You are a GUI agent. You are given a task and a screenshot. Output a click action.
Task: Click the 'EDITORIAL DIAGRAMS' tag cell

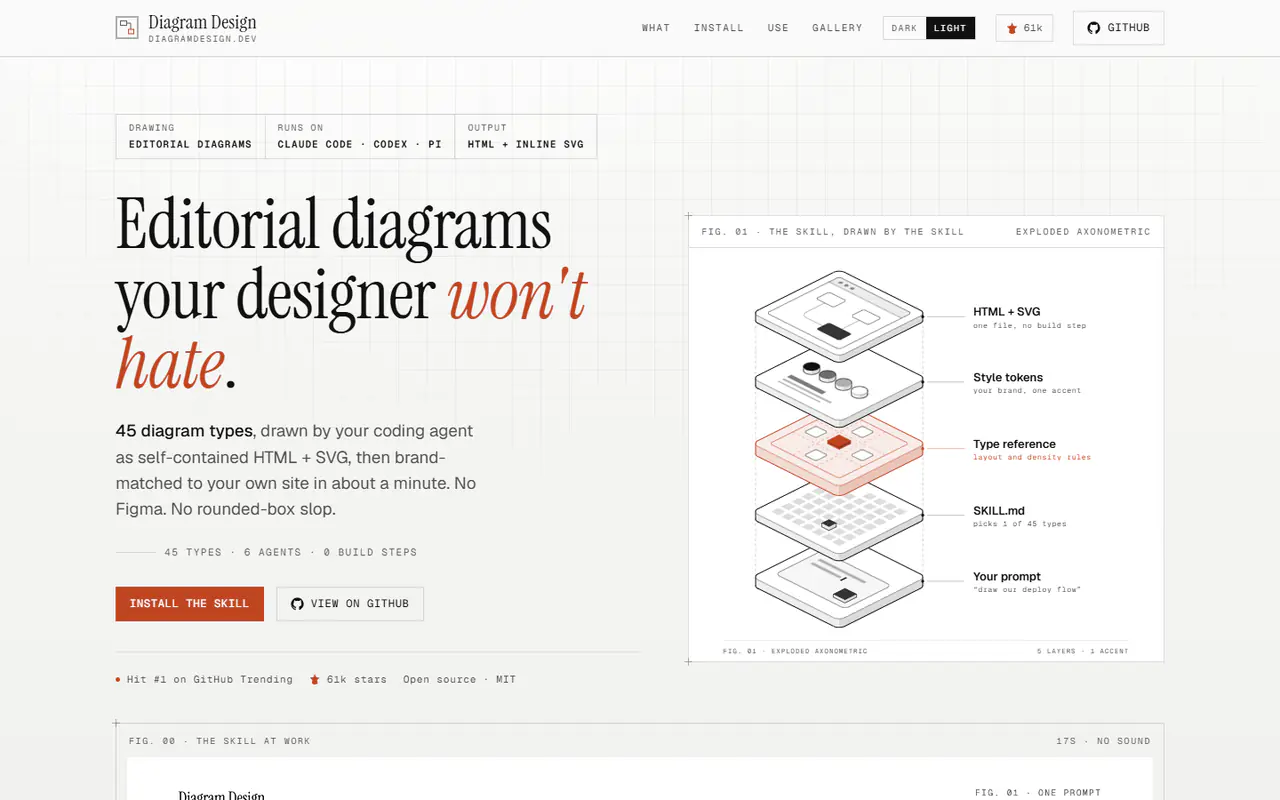pyautogui.click(x=190, y=137)
